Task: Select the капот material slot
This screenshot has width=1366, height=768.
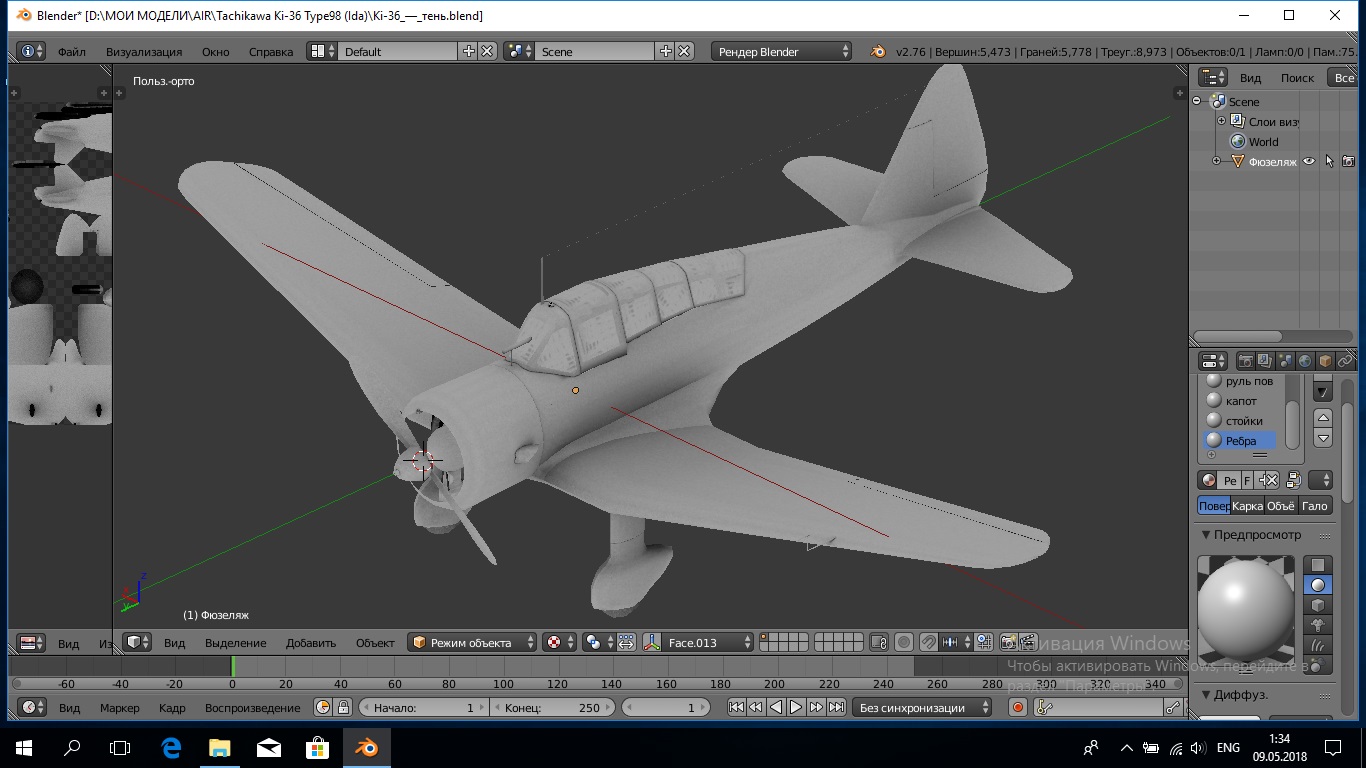Action: coord(1241,401)
